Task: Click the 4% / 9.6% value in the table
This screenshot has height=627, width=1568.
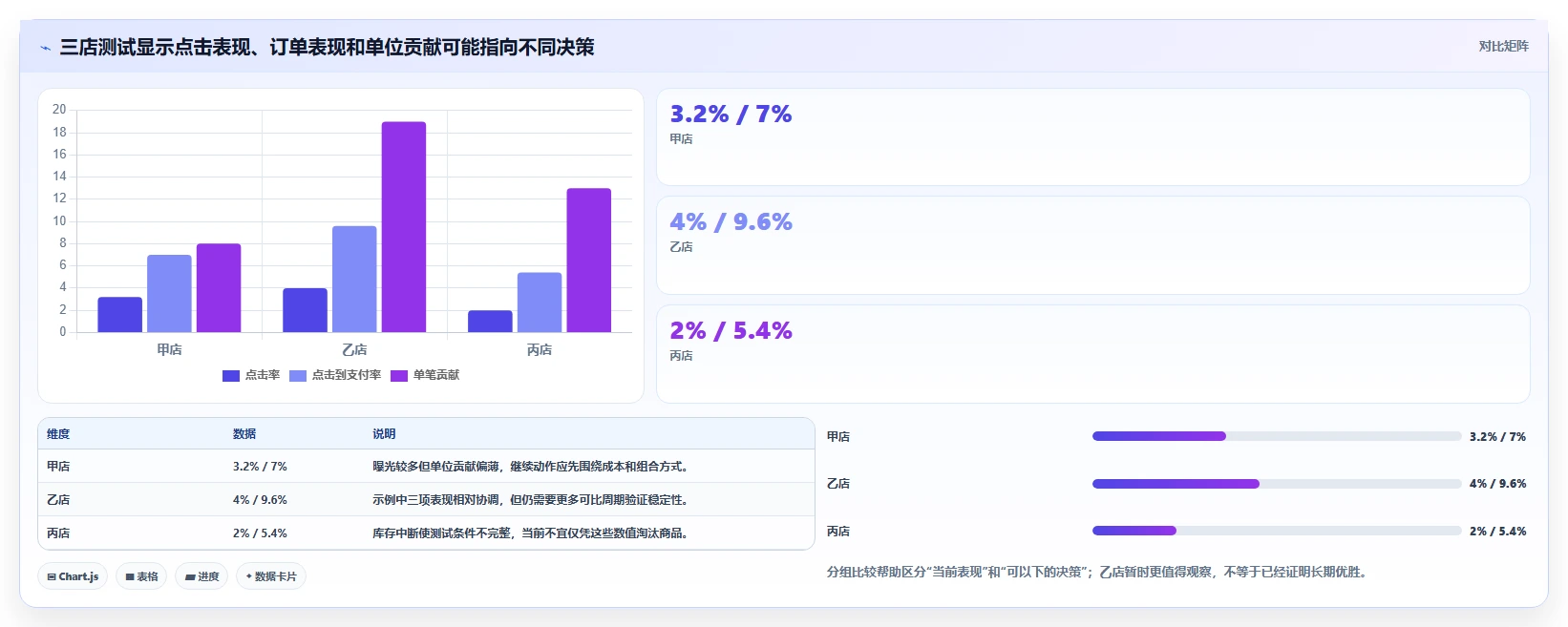Action: (260, 500)
